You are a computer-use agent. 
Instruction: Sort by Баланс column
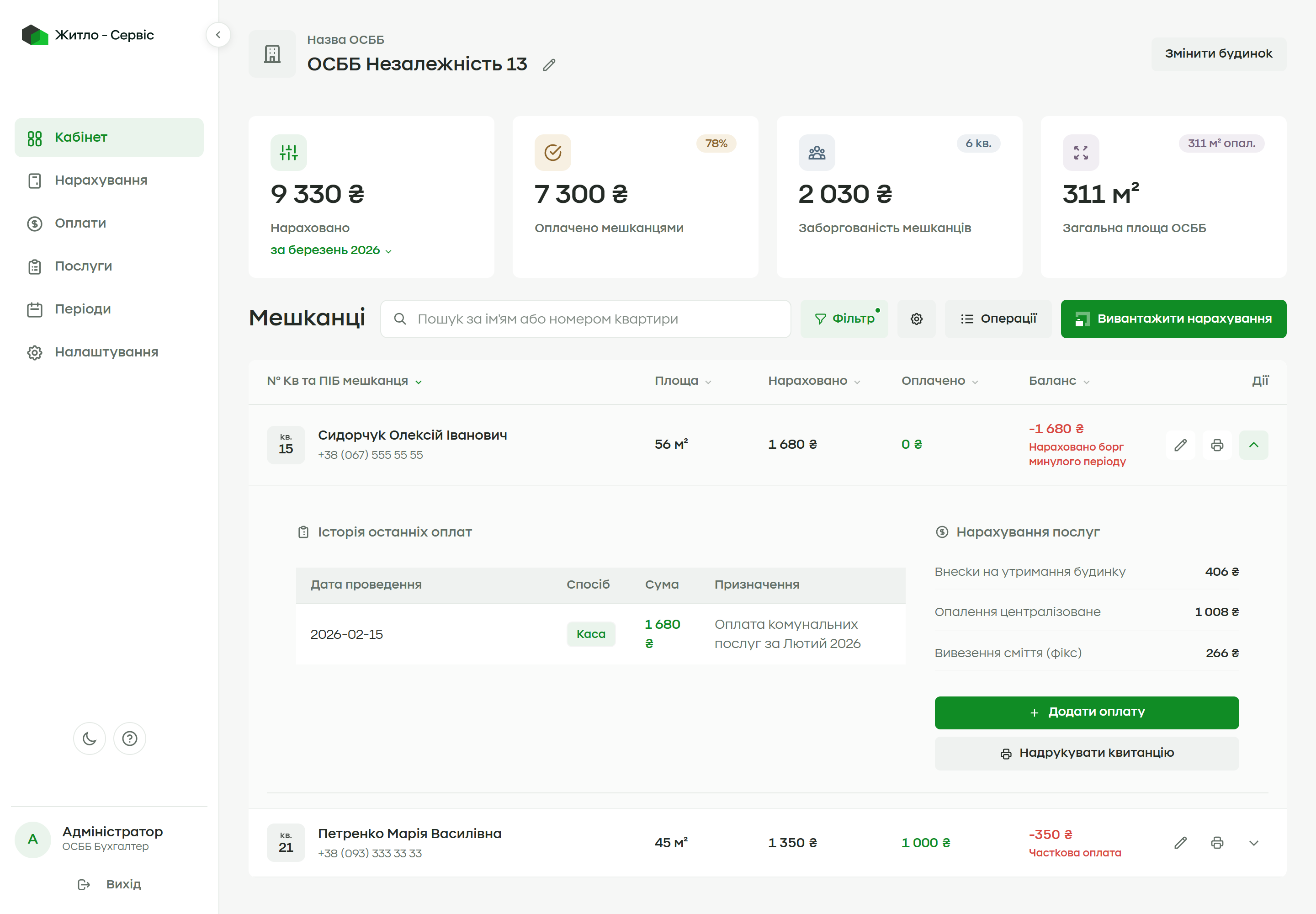coord(1059,381)
